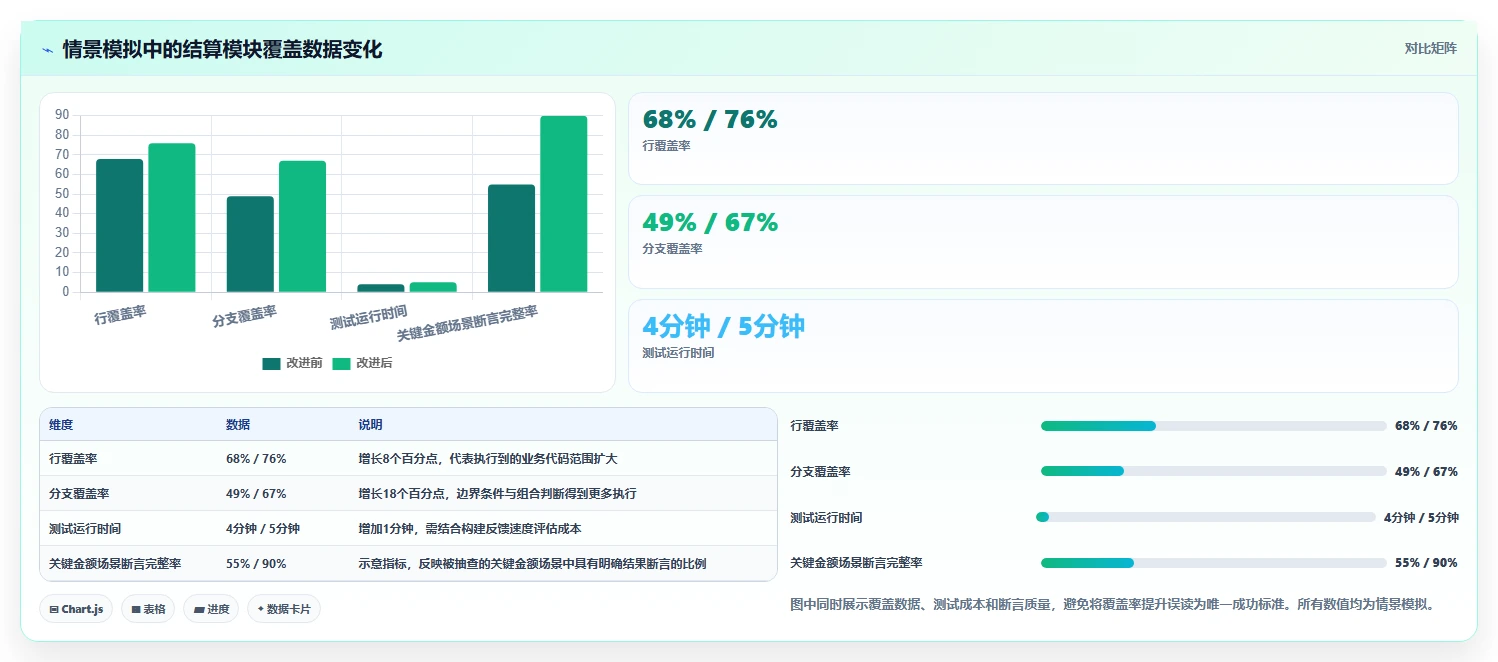
Task: Toggle the 改进前 legend swatch in the chart
Action: [x=272, y=364]
